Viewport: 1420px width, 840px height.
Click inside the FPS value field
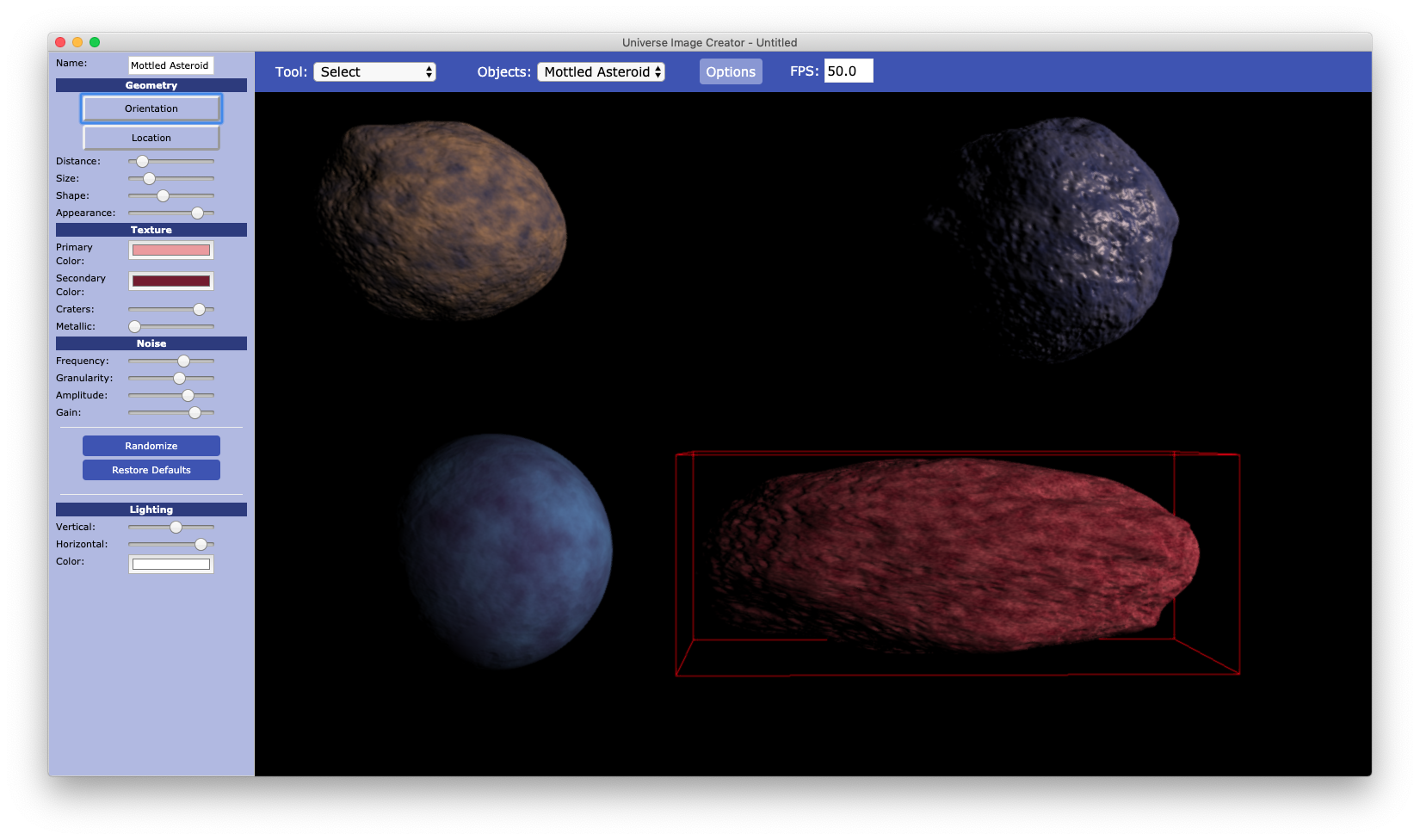pyautogui.click(x=848, y=71)
